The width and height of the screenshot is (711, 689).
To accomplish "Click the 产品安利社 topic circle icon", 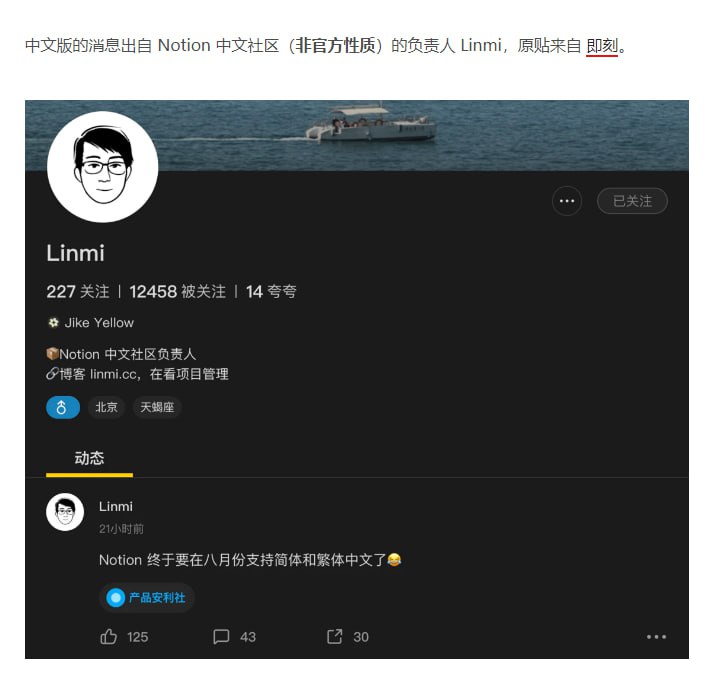I will [x=116, y=597].
